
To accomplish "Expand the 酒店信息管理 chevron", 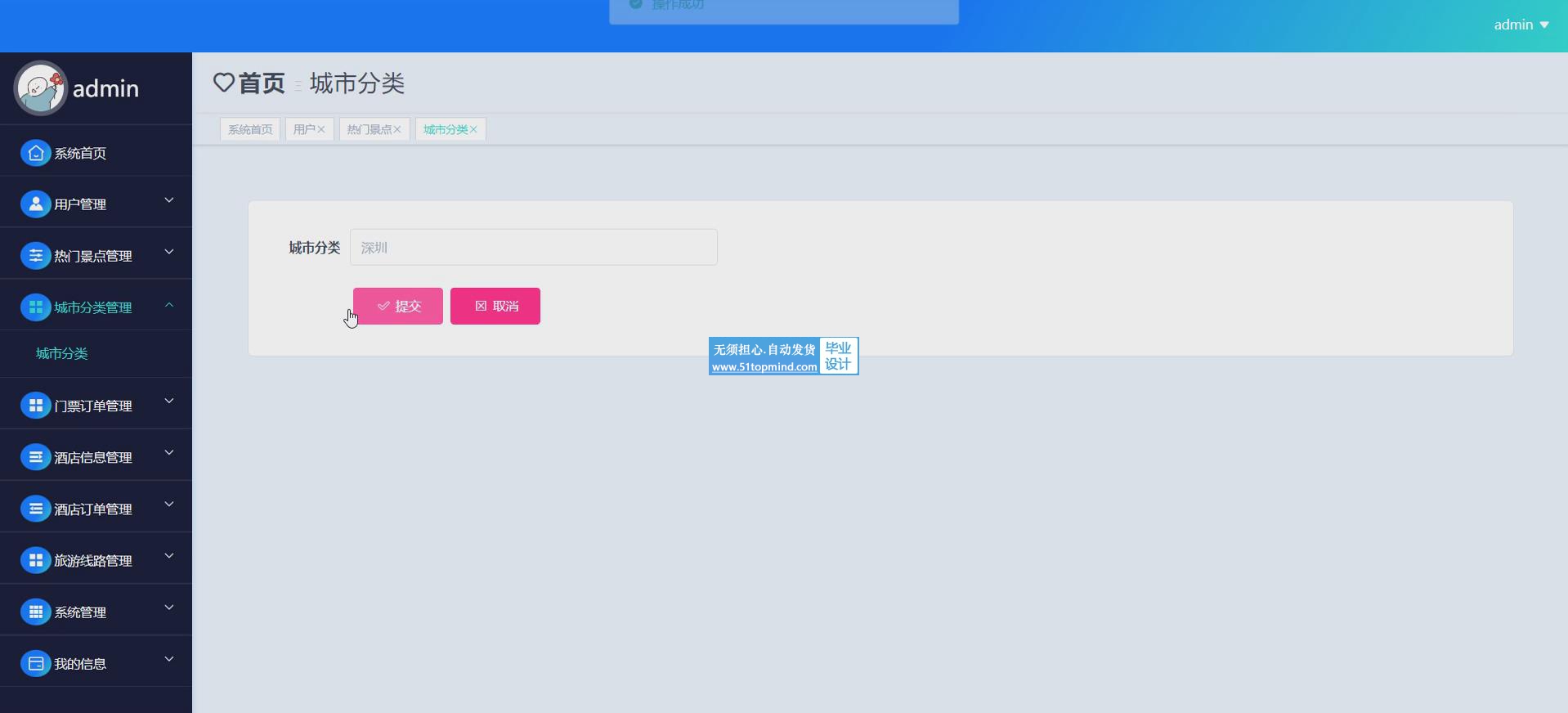I will [169, 452].
